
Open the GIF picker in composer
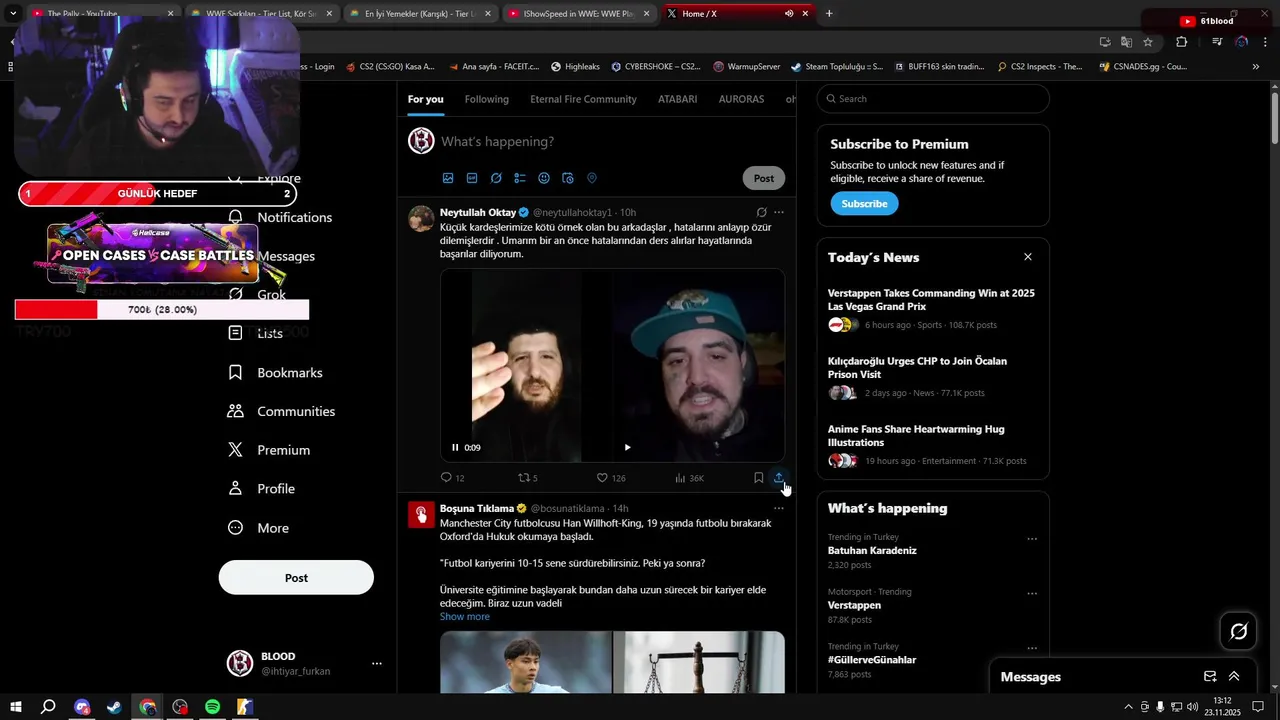tap(472, 178)
